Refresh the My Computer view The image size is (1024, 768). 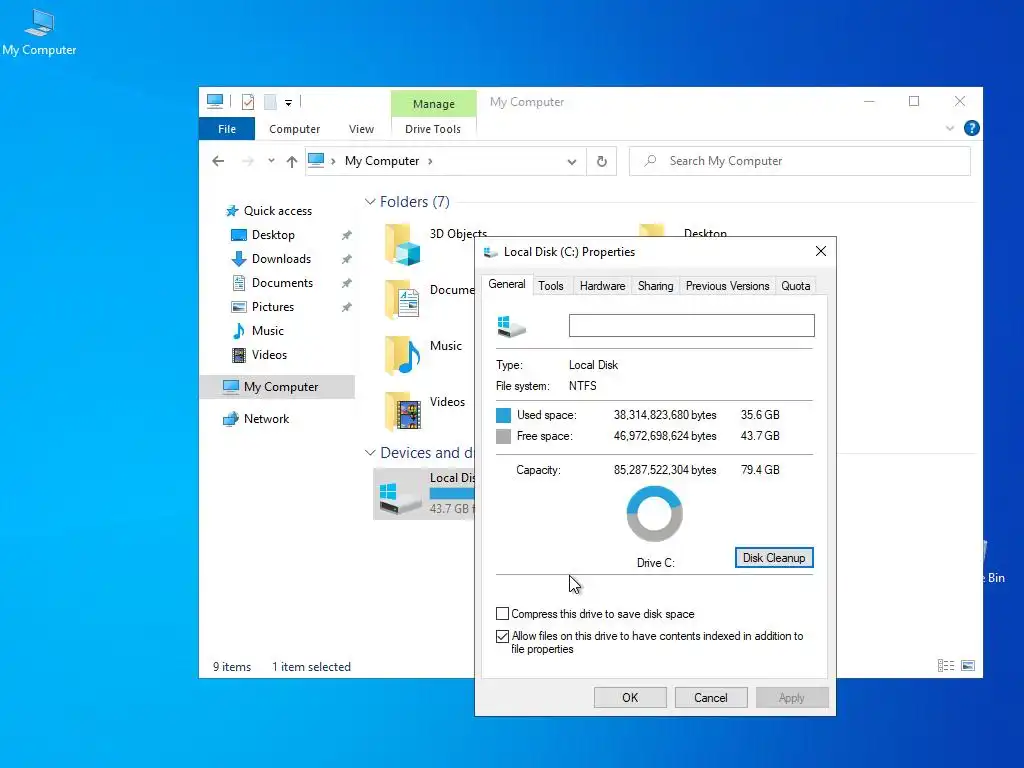click(601, 161)
